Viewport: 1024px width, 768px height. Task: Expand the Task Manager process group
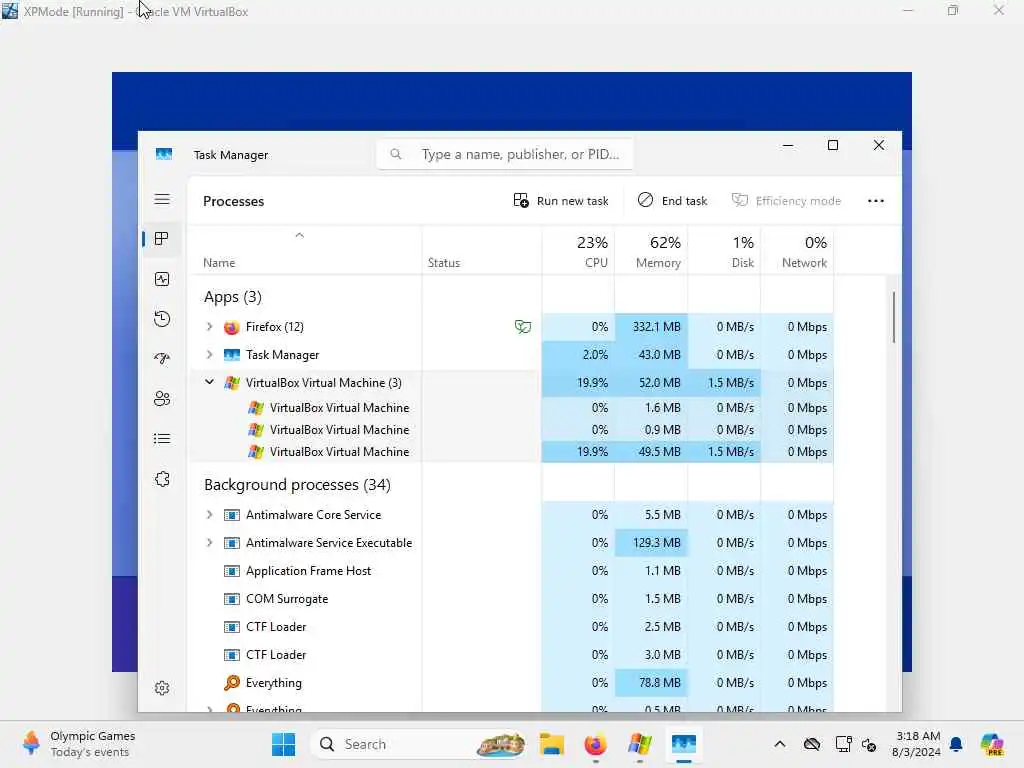coord(209,355)
